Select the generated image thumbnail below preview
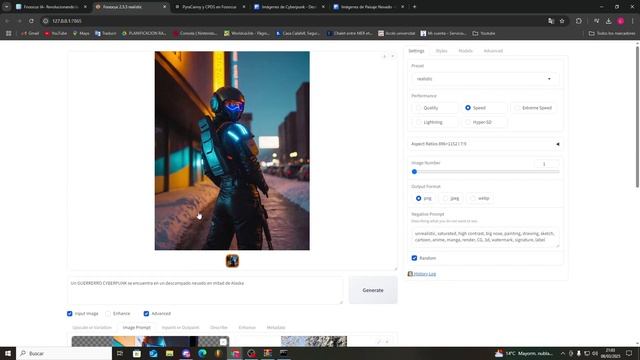Image resolution: width=640 pixels, height=360 pixels. click(232, 261)
